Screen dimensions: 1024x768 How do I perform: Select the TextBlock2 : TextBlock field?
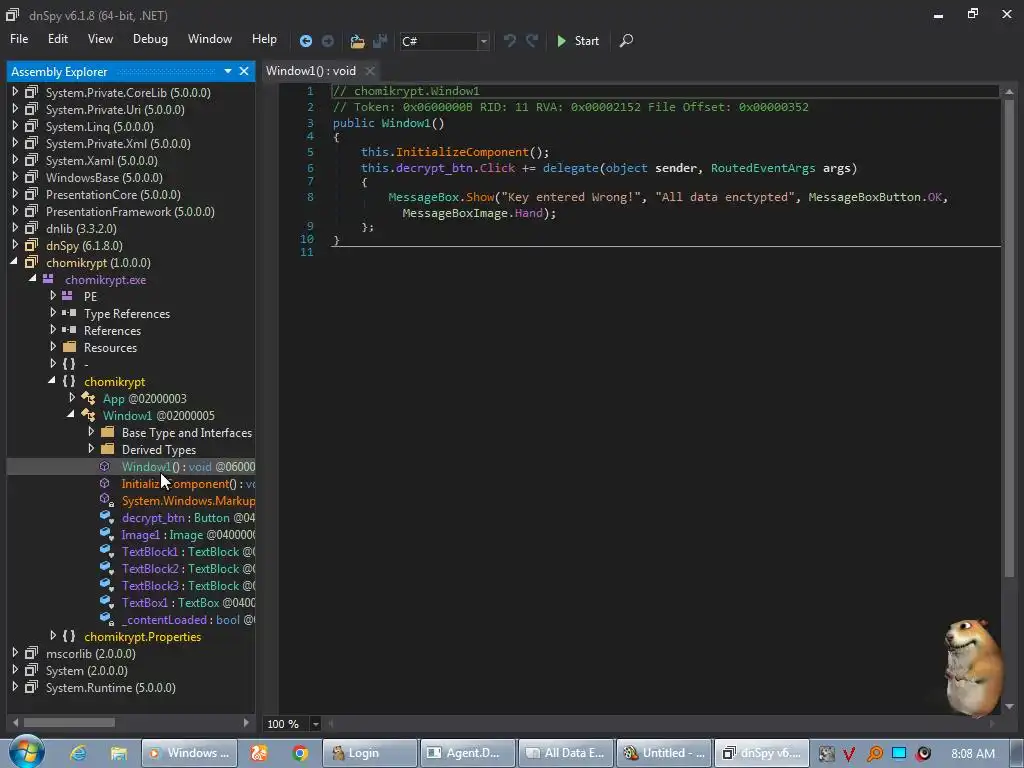188,569
